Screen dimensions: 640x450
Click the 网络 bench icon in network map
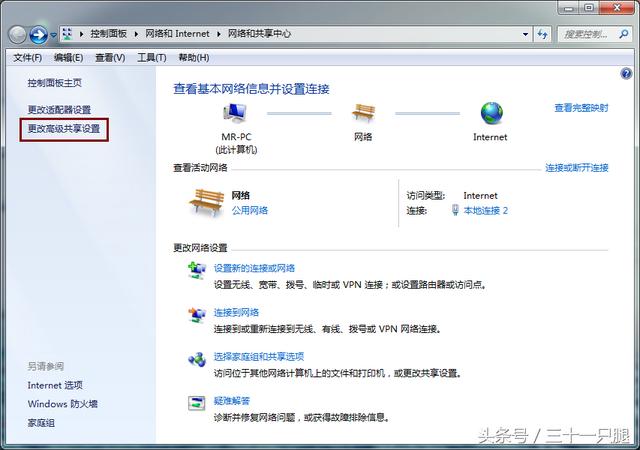(363, 112)
